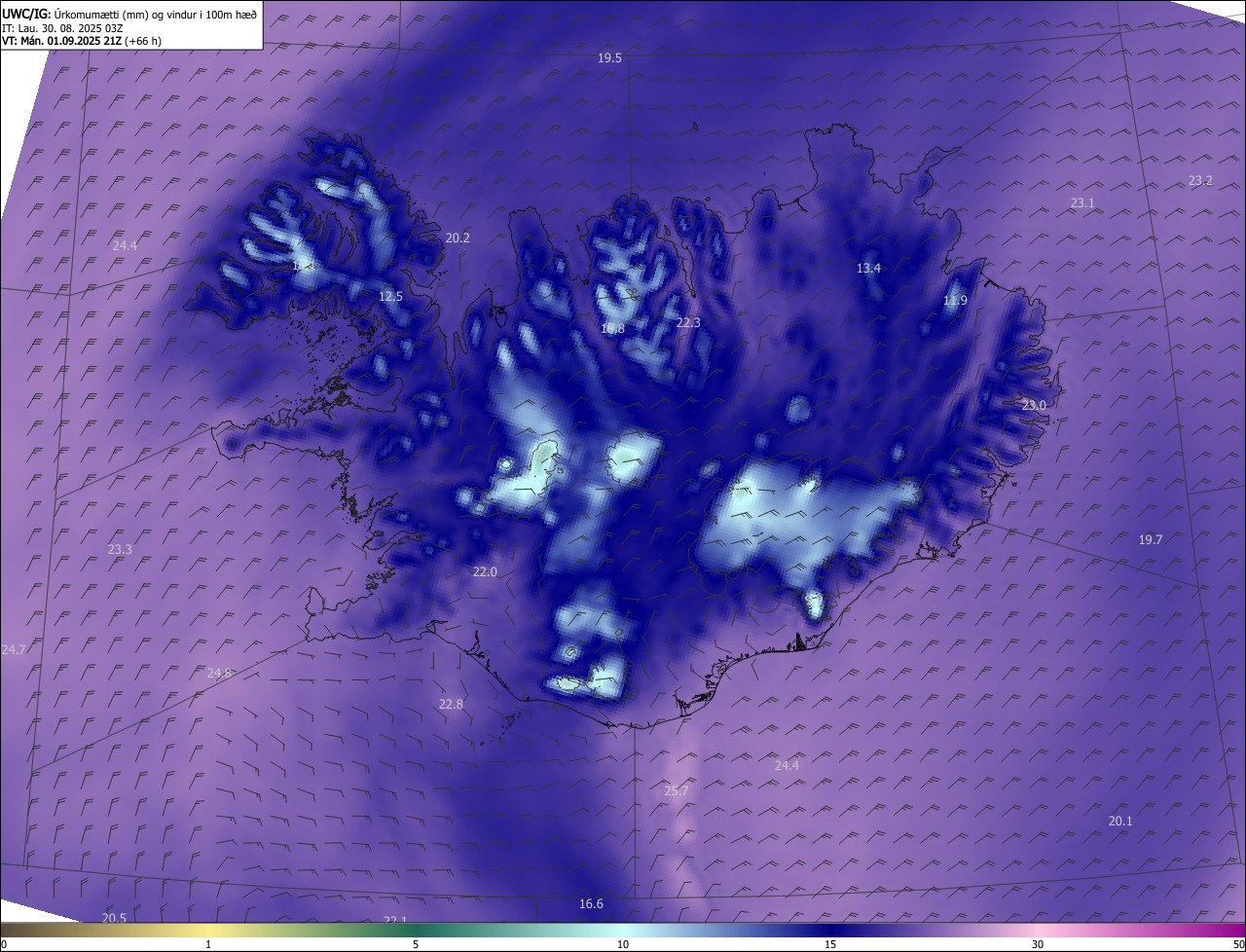Viewport: 1246px width, 952px height.
Task: Click the 11.9 wind value label
Action: pos(955,301)
